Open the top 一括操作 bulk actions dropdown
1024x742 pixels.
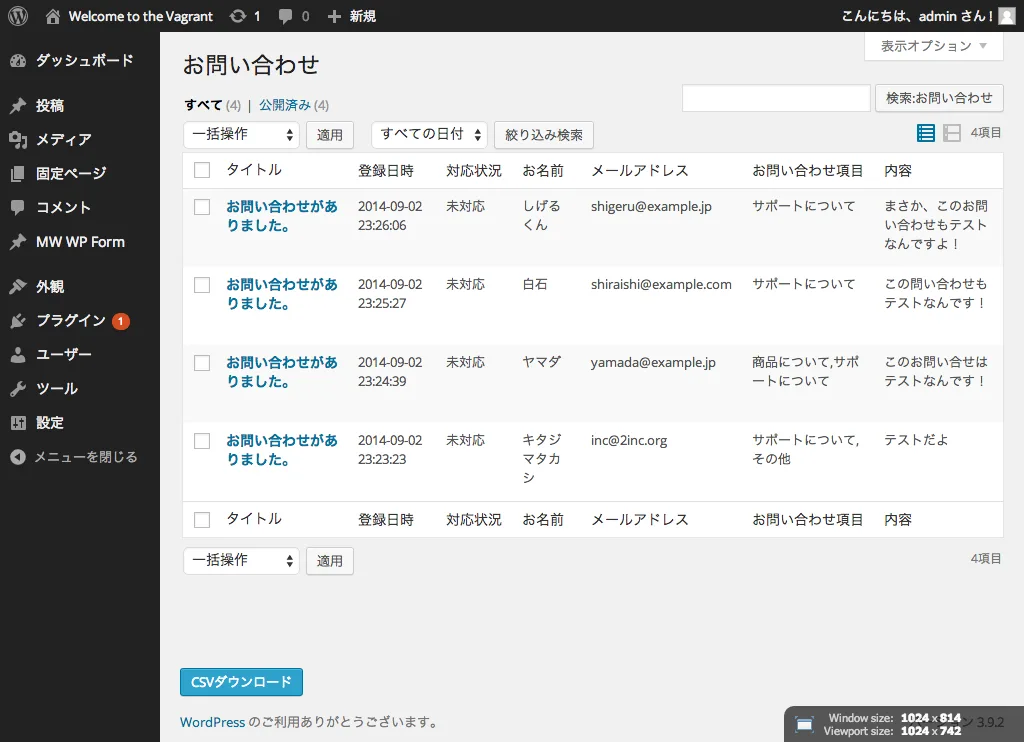[x=241, y=135]
